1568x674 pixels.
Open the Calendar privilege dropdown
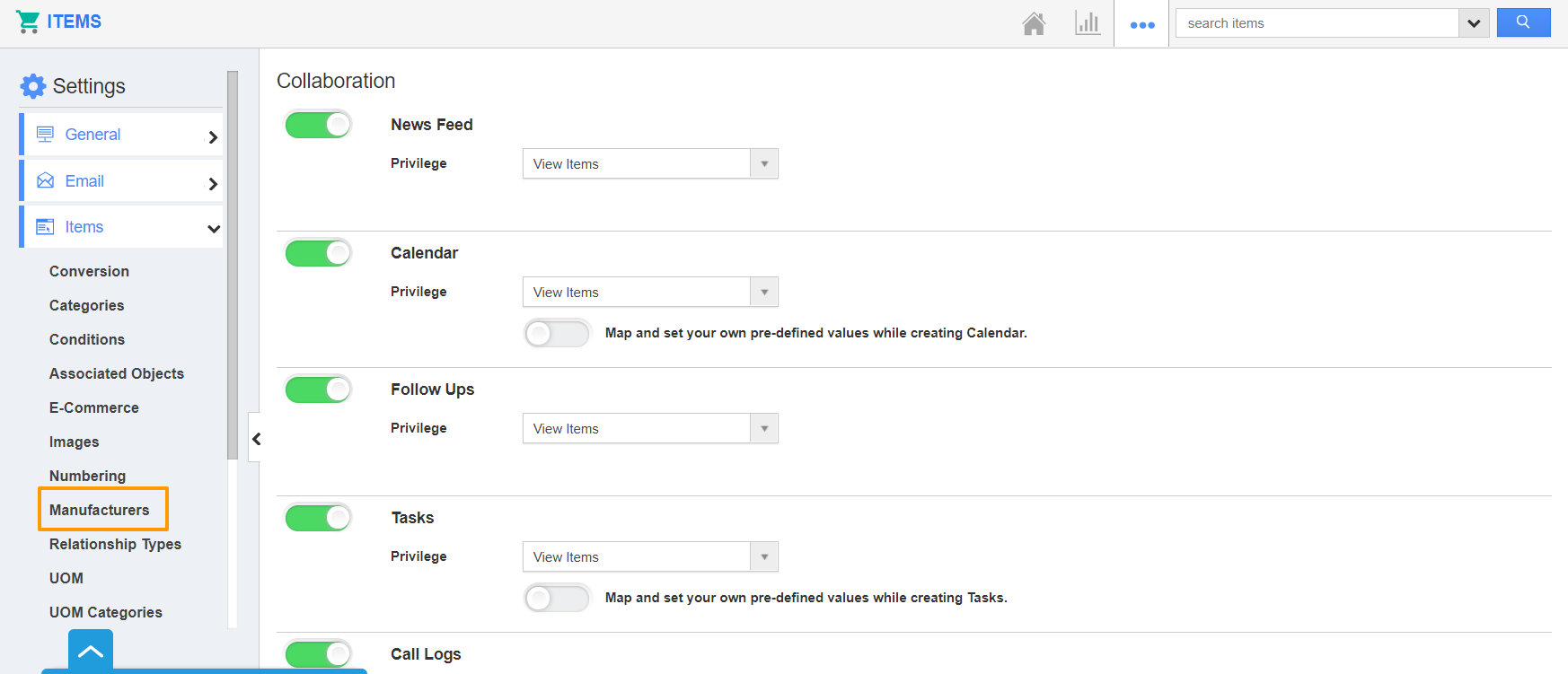pos(650,292)
